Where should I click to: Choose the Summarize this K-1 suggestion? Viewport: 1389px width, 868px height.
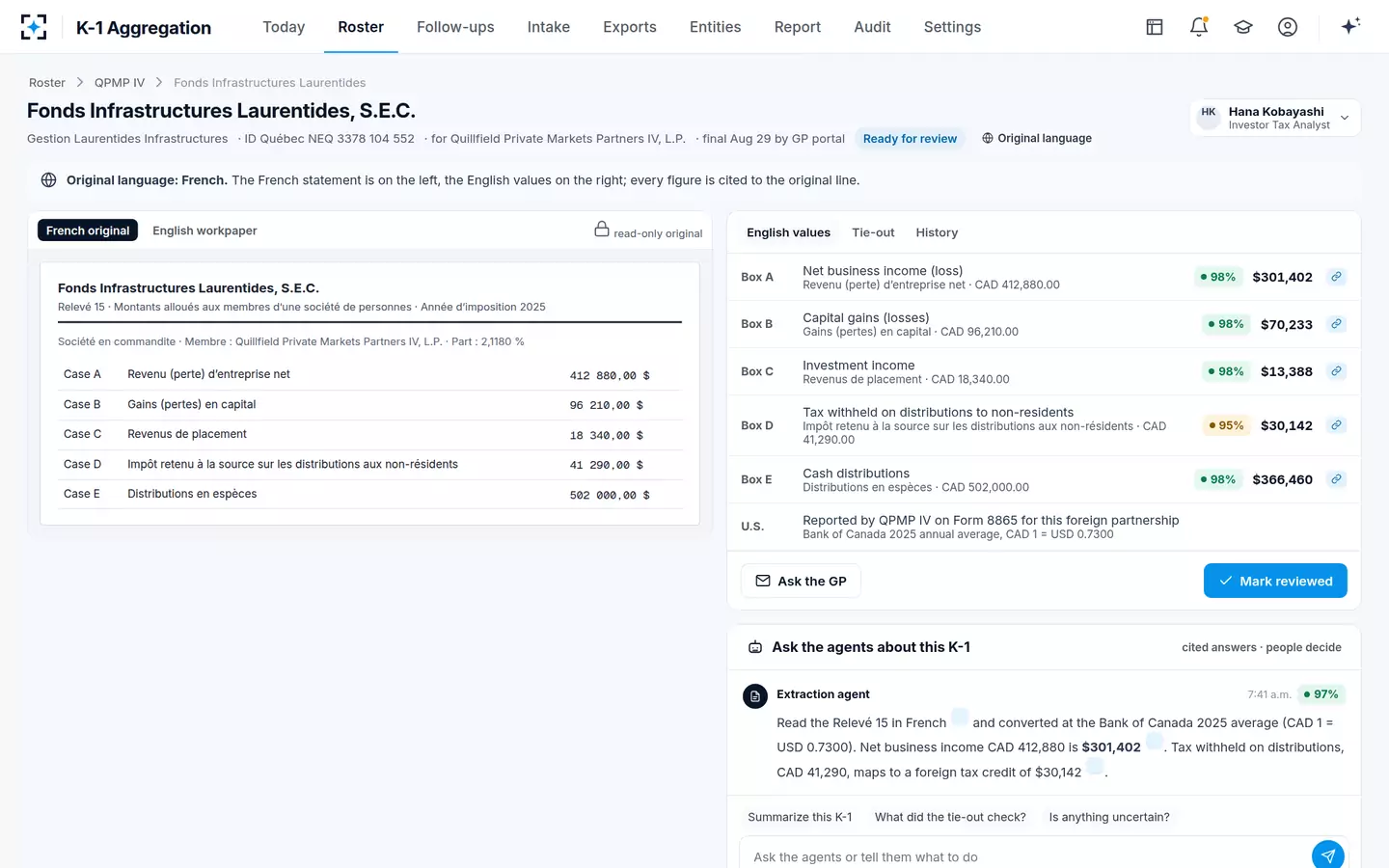point(800,817)
